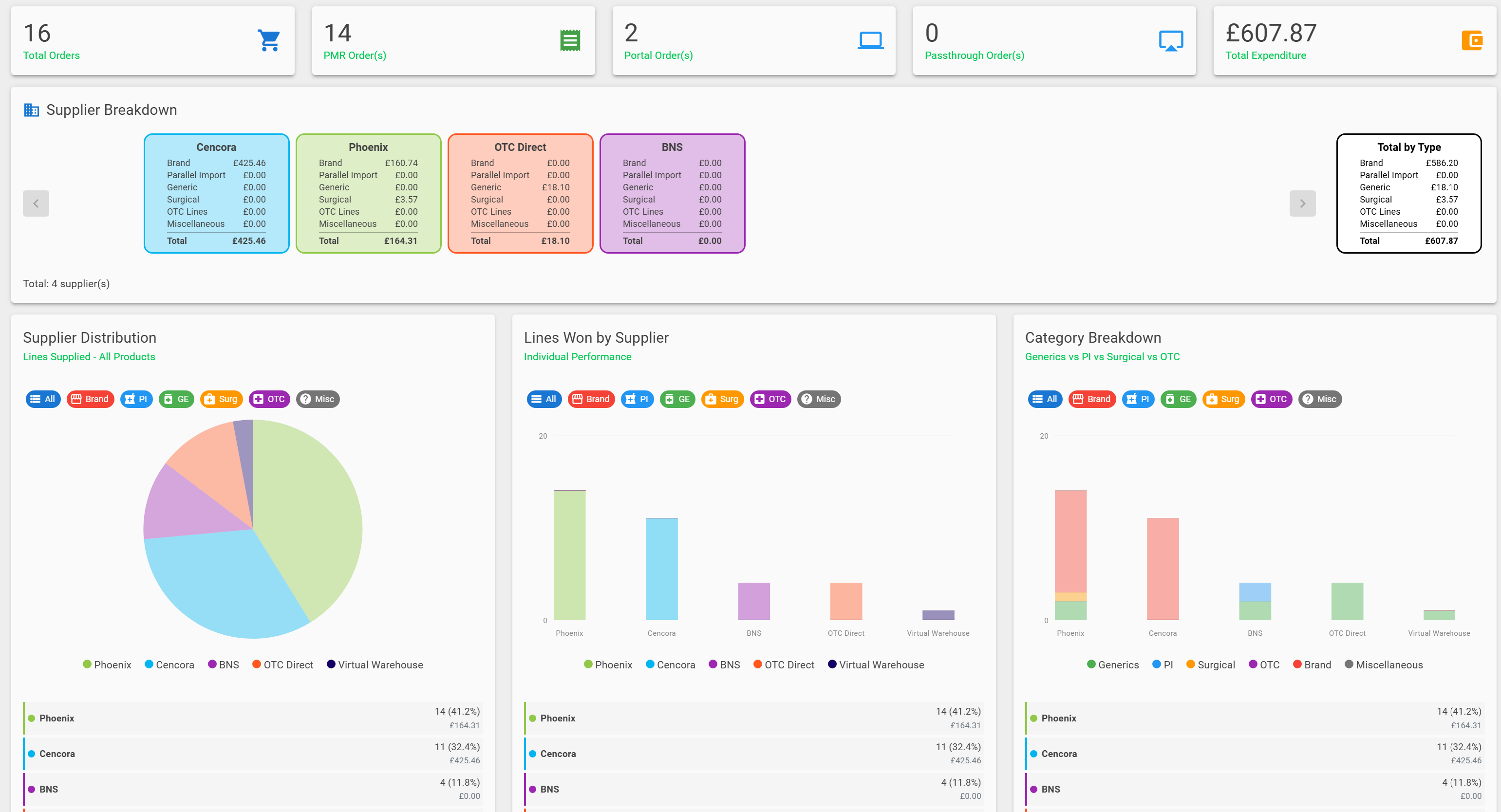Click the Cencora bar in Lines Won chart

tap(661, 569)
